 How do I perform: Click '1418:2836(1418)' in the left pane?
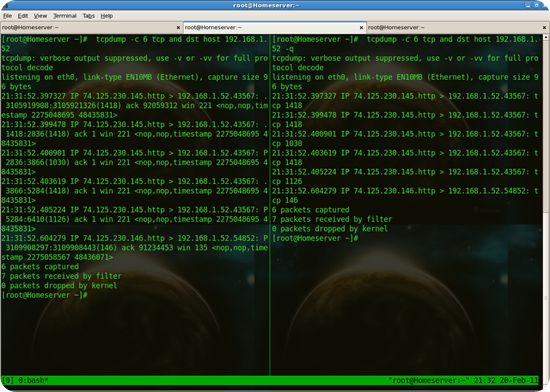click(37, 134)
